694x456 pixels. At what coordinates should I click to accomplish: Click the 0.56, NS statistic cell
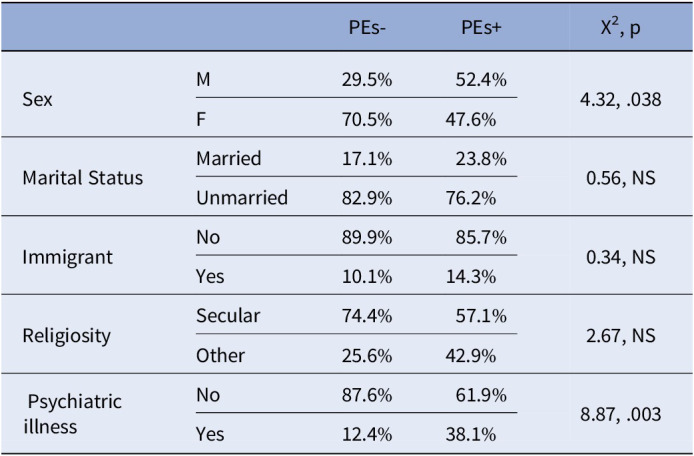point(621,178)
